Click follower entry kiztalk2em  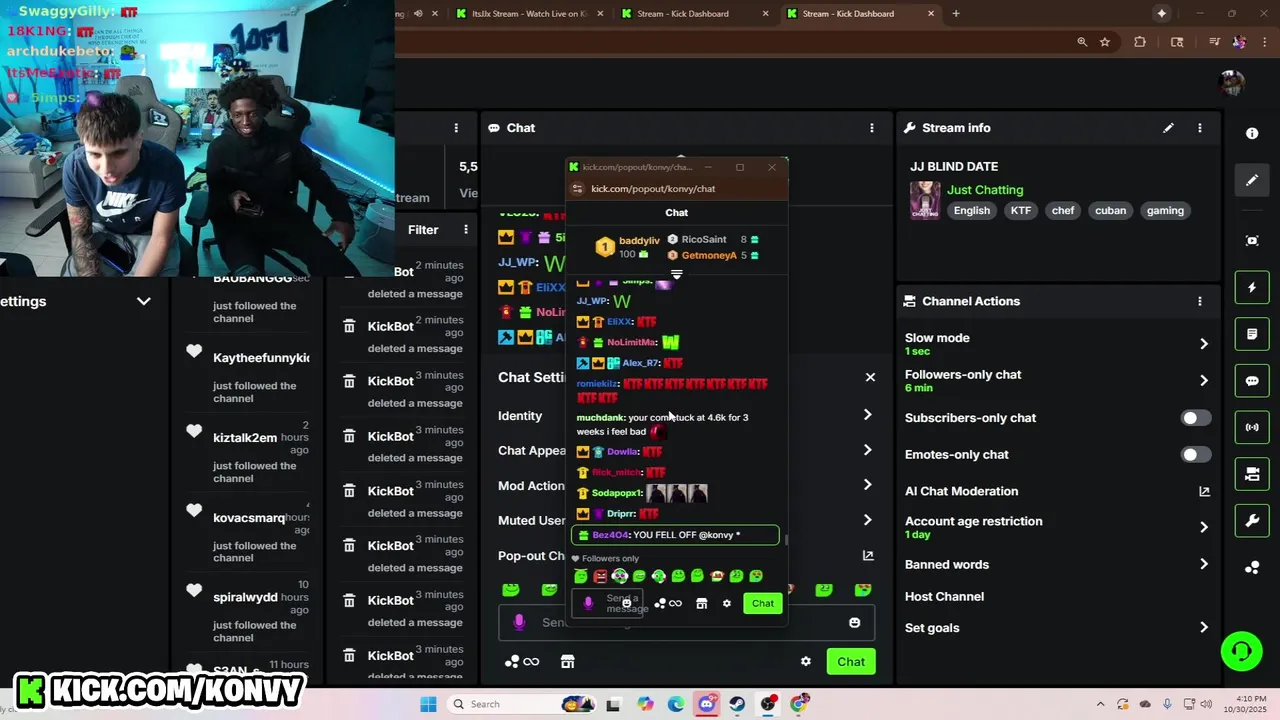tap(245, 438)
